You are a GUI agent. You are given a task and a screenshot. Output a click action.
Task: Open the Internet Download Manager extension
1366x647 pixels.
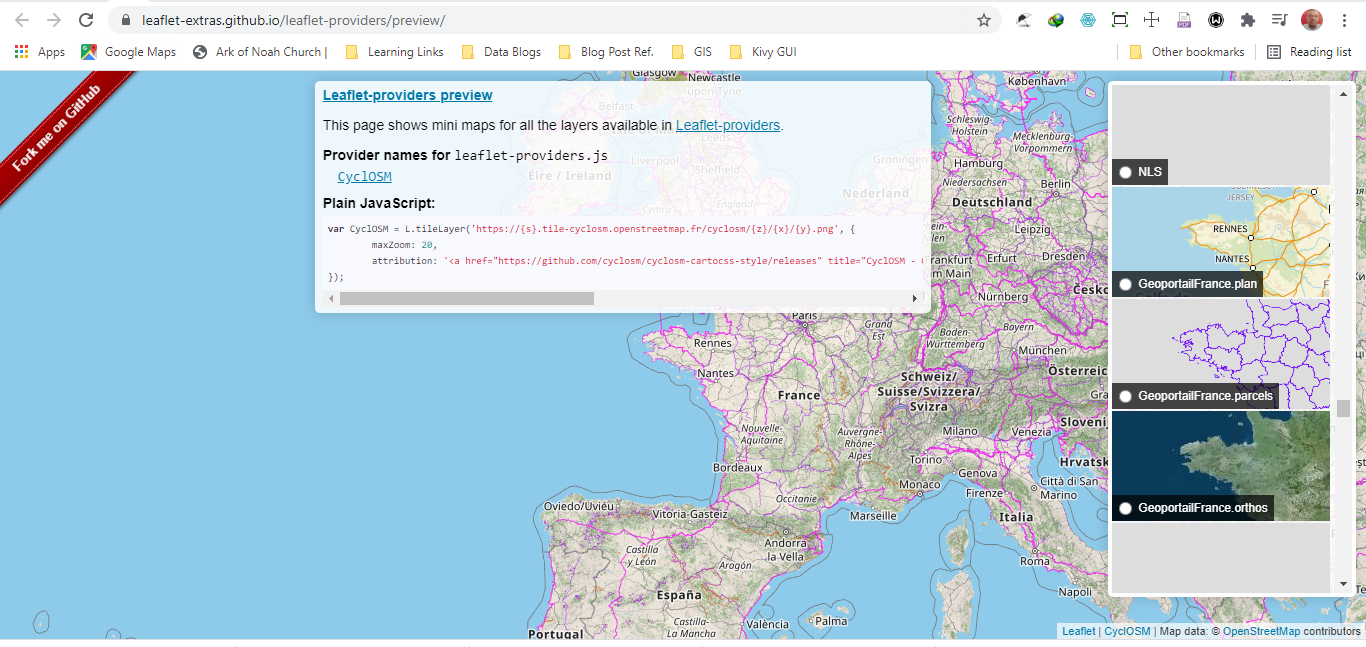(1056, 20)
